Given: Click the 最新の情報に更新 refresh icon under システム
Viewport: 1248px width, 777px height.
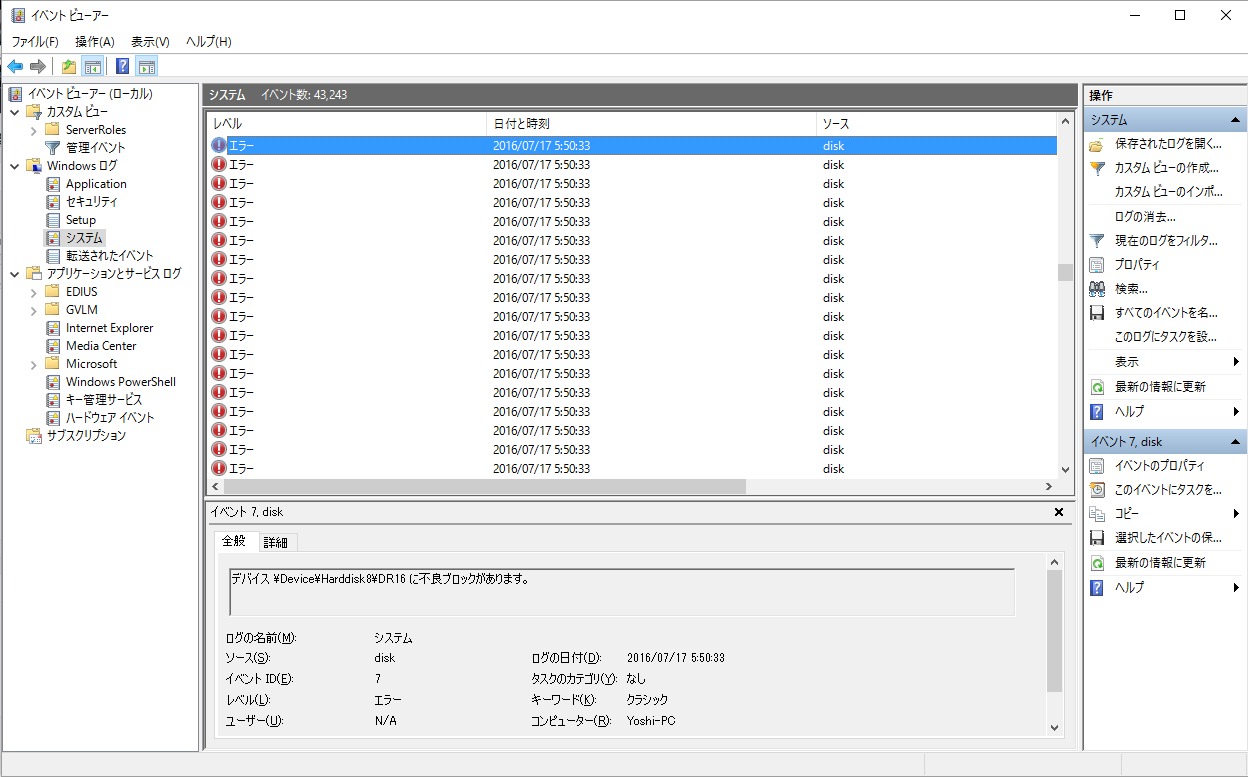Looking at the screenshot, I should 1096,387.
